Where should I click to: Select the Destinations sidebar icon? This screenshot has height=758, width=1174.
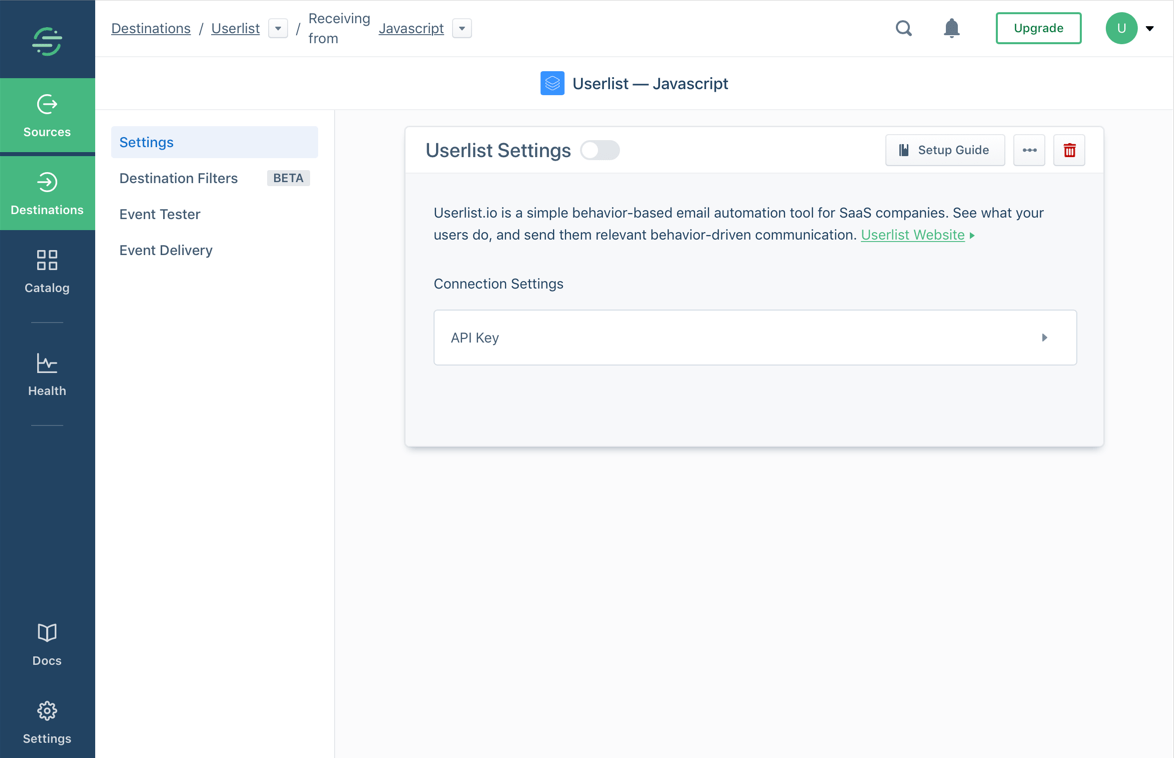pyautogui.click(x=46, y=192)
